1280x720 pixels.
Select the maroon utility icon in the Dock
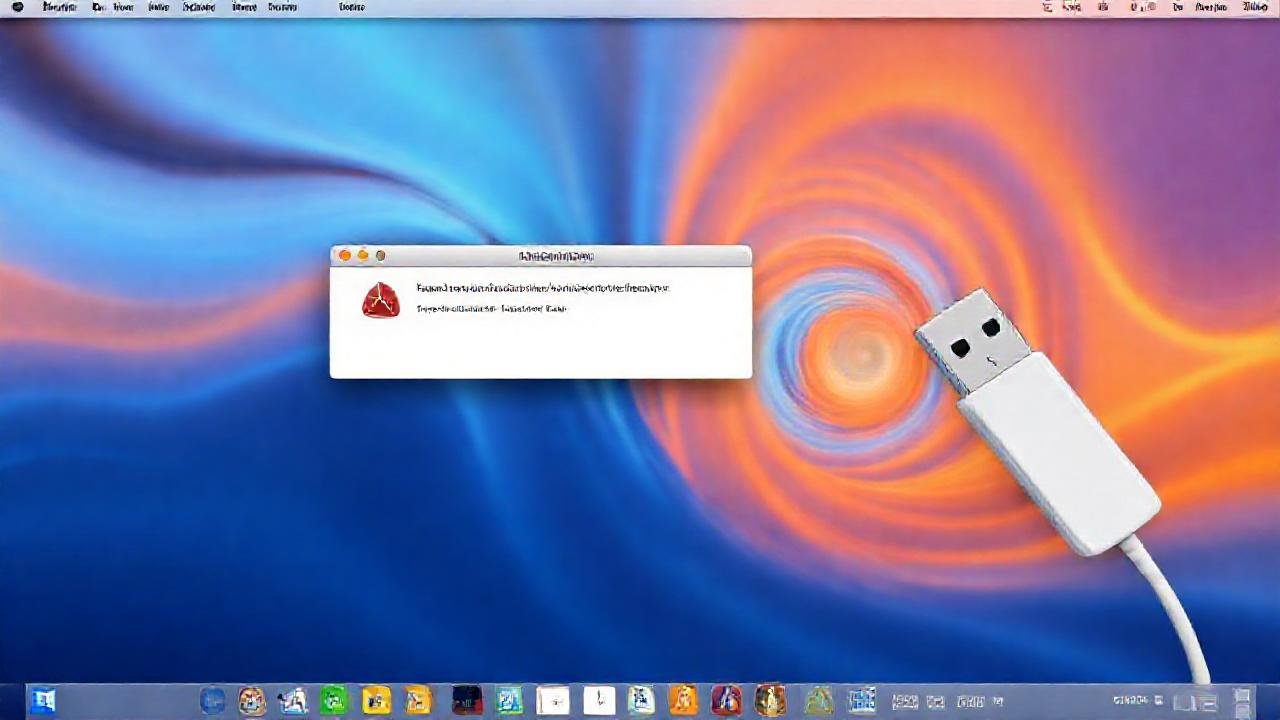725,700
